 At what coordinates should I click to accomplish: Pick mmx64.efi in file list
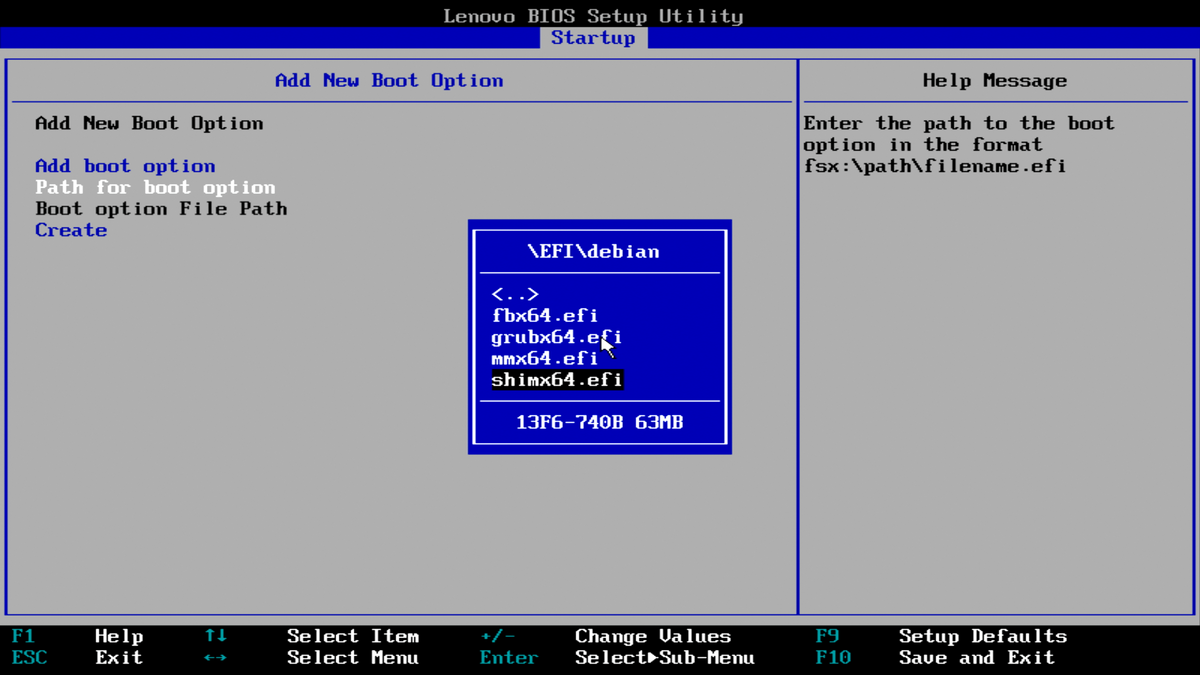545,359
